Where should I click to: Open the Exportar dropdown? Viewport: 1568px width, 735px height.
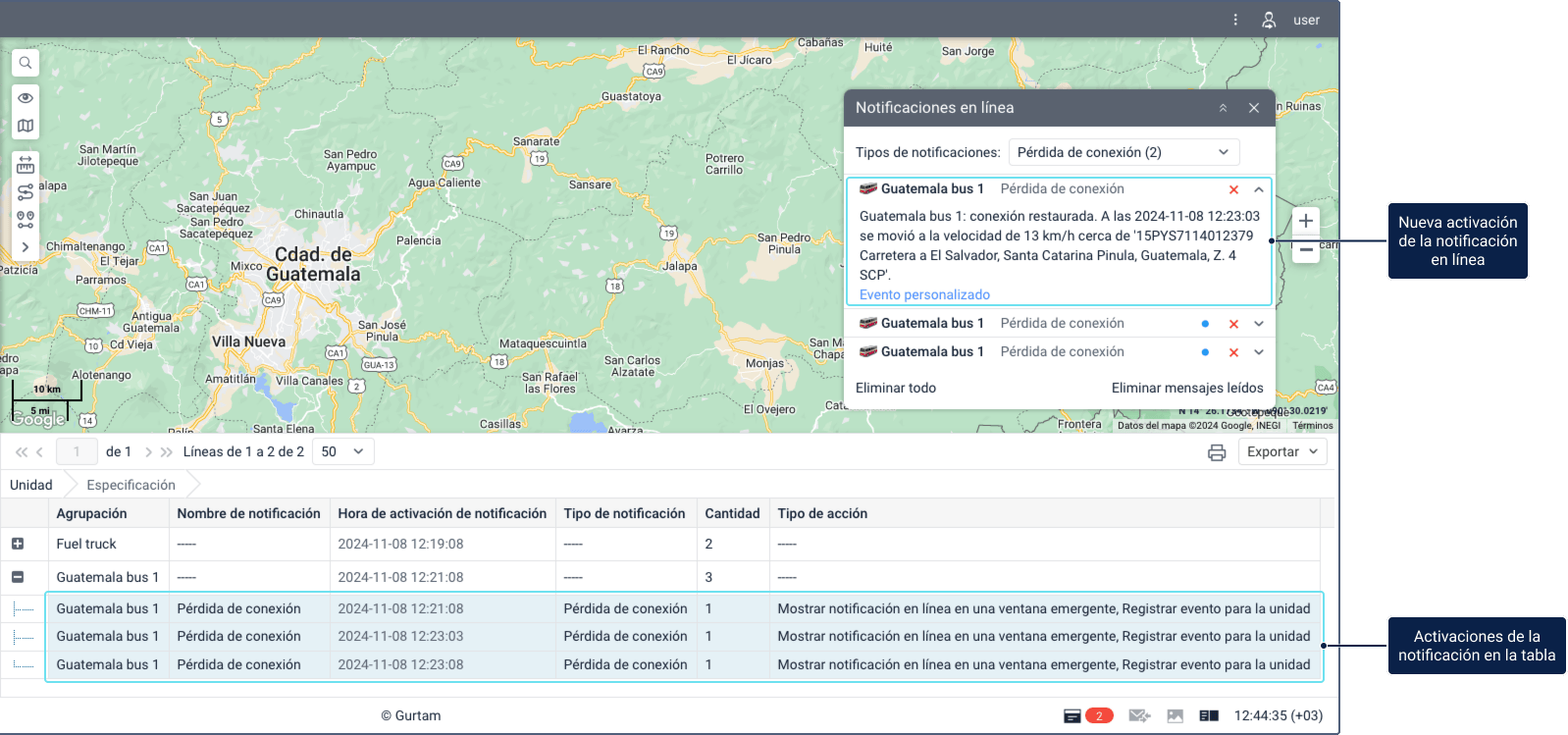(x=1282, y=452)
